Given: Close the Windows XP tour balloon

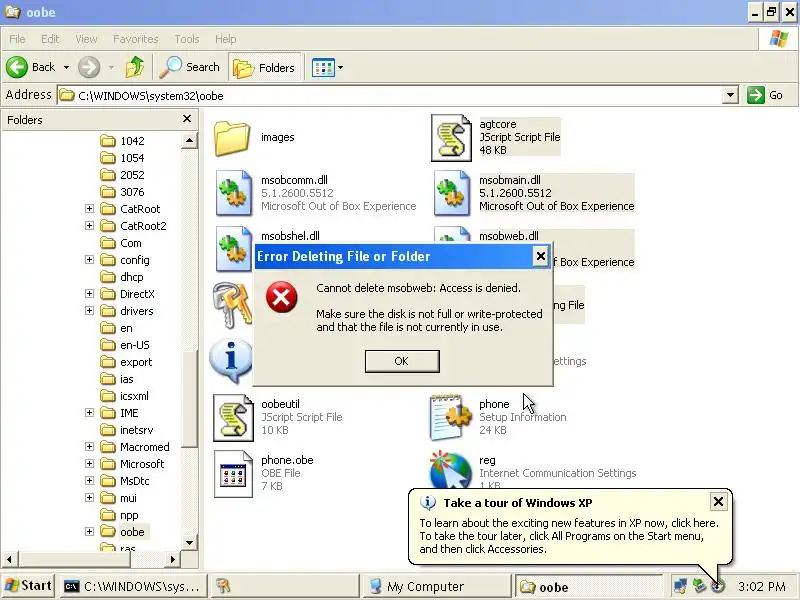Looking at the screenshot, I should pos(718,502).
